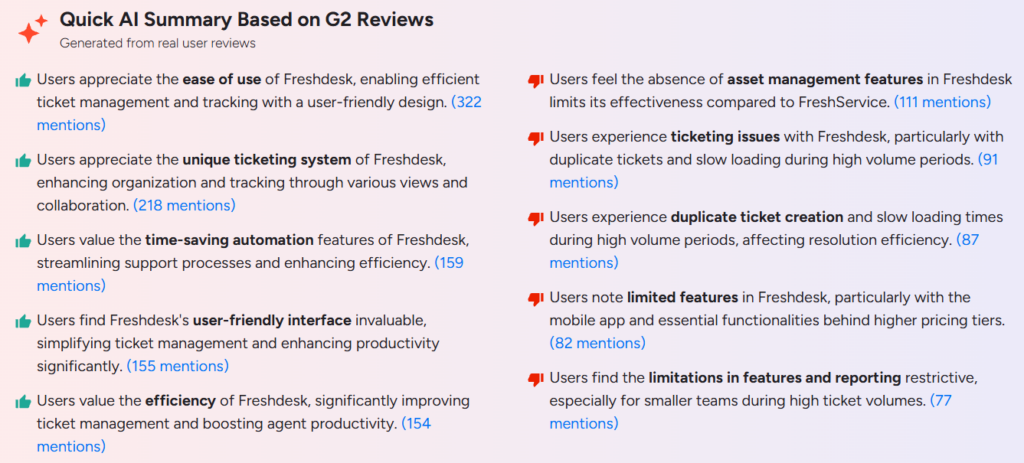Click thumbs-up icon beside unique ticketing system
Image resolution: width=1024 pixels, height=463 pixels.
click(24, 161)
